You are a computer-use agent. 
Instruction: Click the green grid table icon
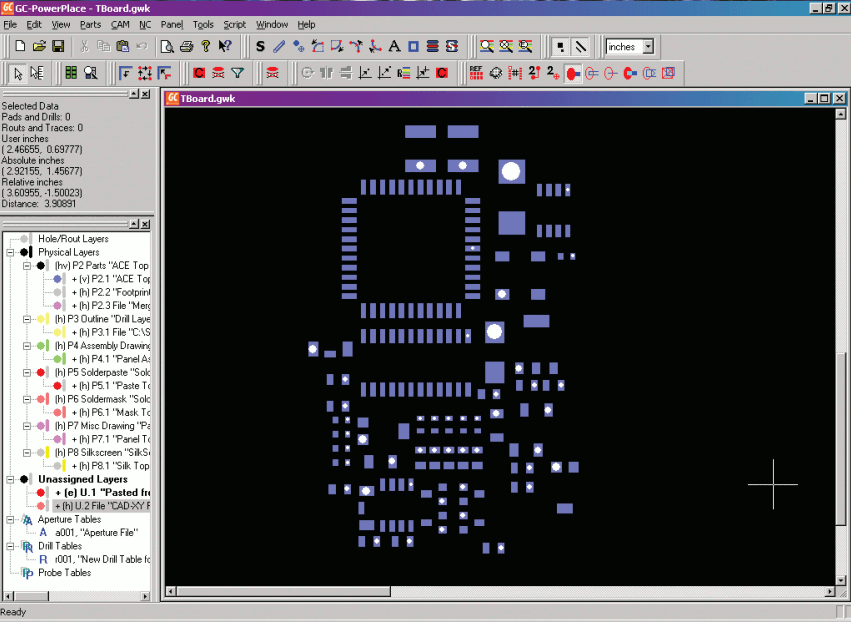tap(71, 73)
